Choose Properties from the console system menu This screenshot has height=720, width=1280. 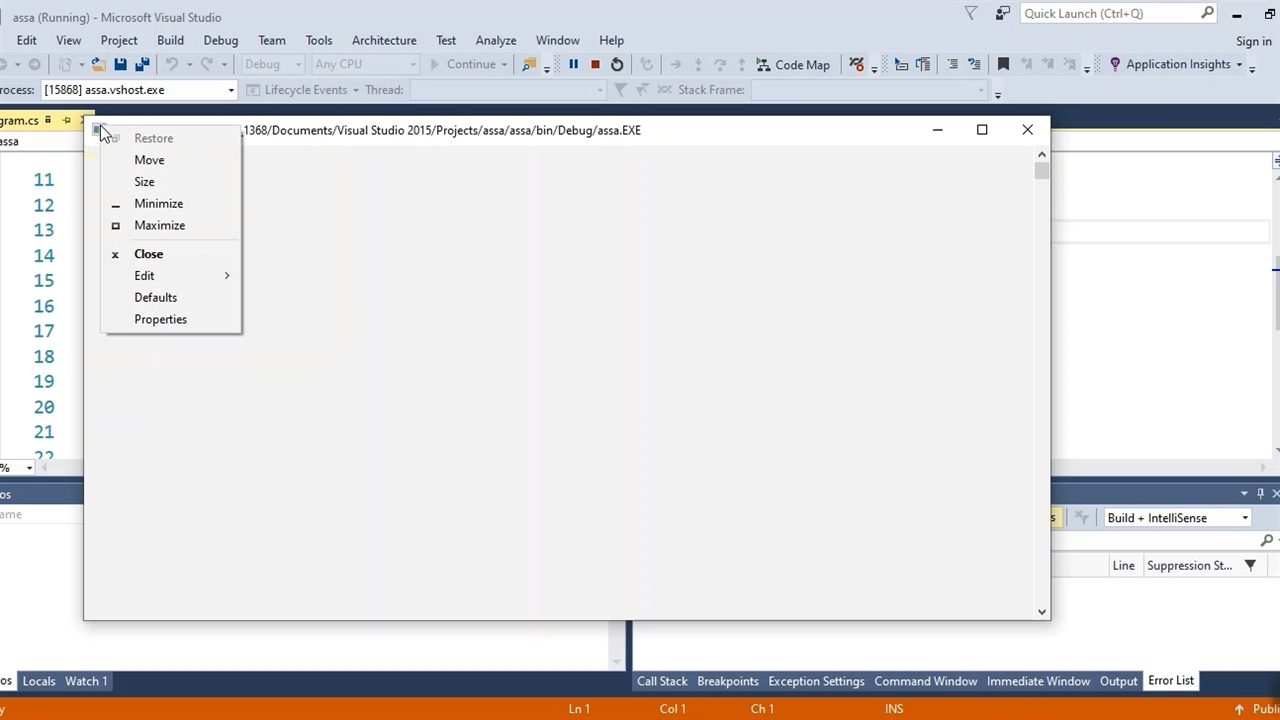pyautogui.click(x=160, y=319)
